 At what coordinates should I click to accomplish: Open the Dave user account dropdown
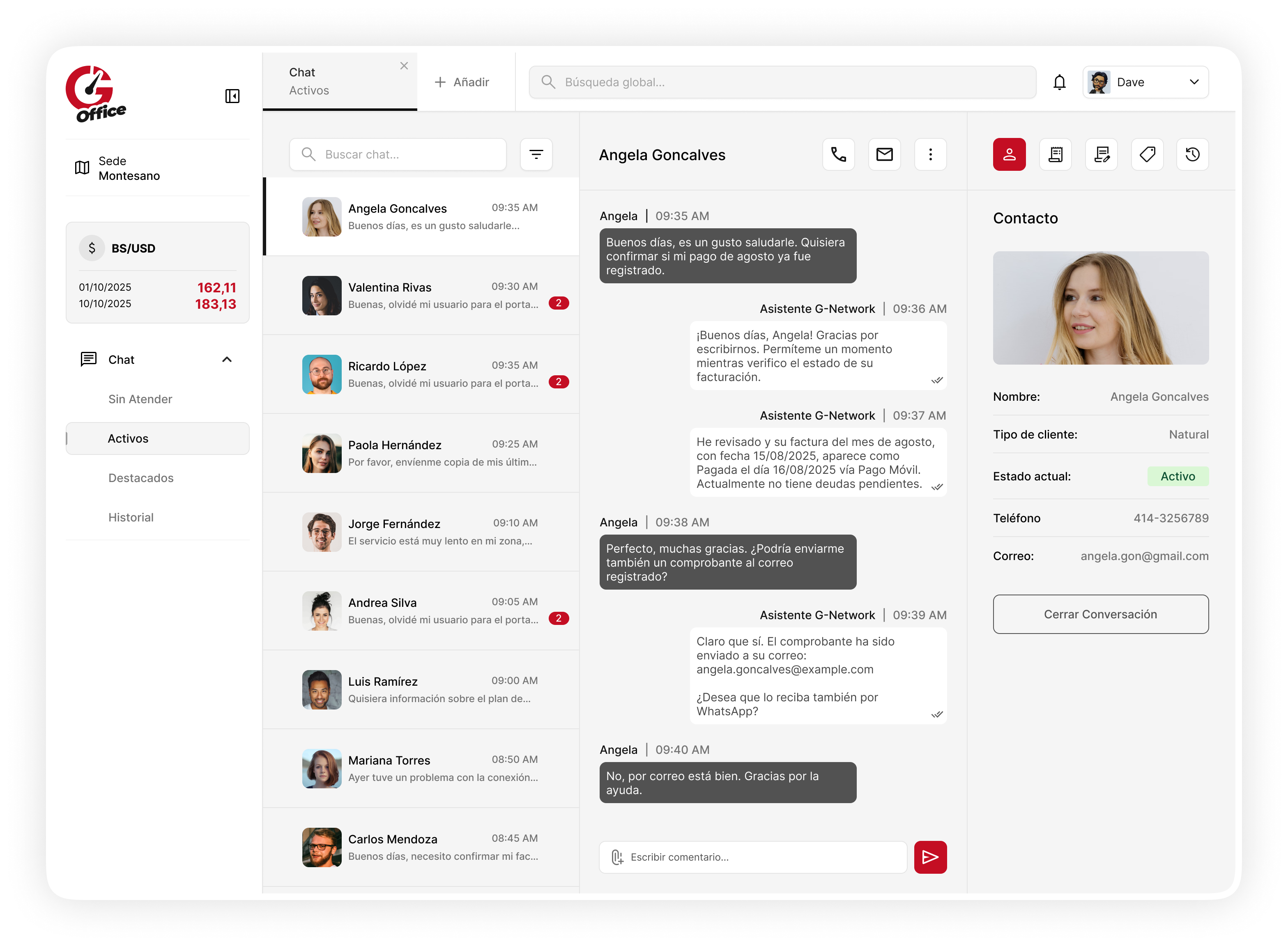pos(1145,83)
